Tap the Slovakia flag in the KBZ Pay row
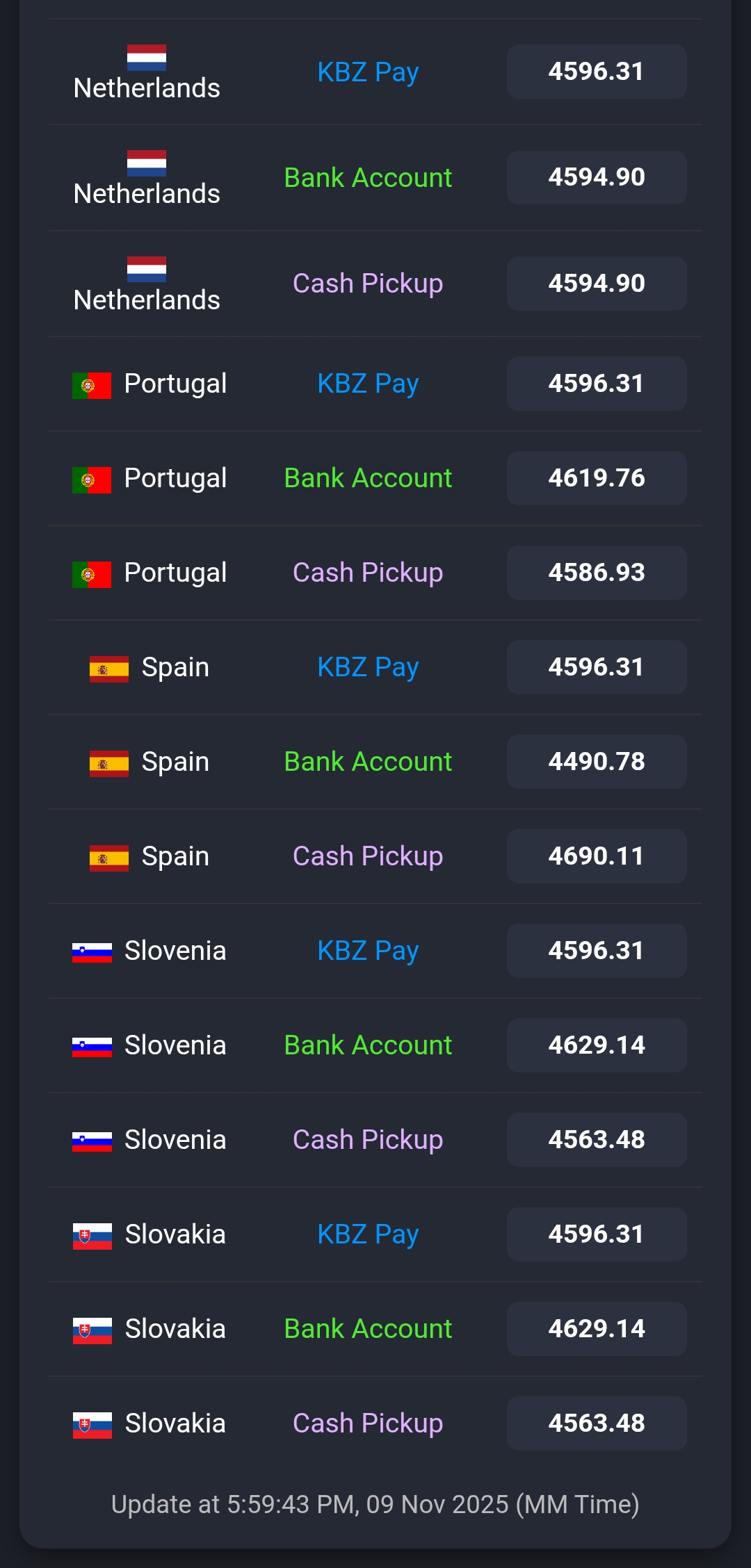 tap(92, 1236)
